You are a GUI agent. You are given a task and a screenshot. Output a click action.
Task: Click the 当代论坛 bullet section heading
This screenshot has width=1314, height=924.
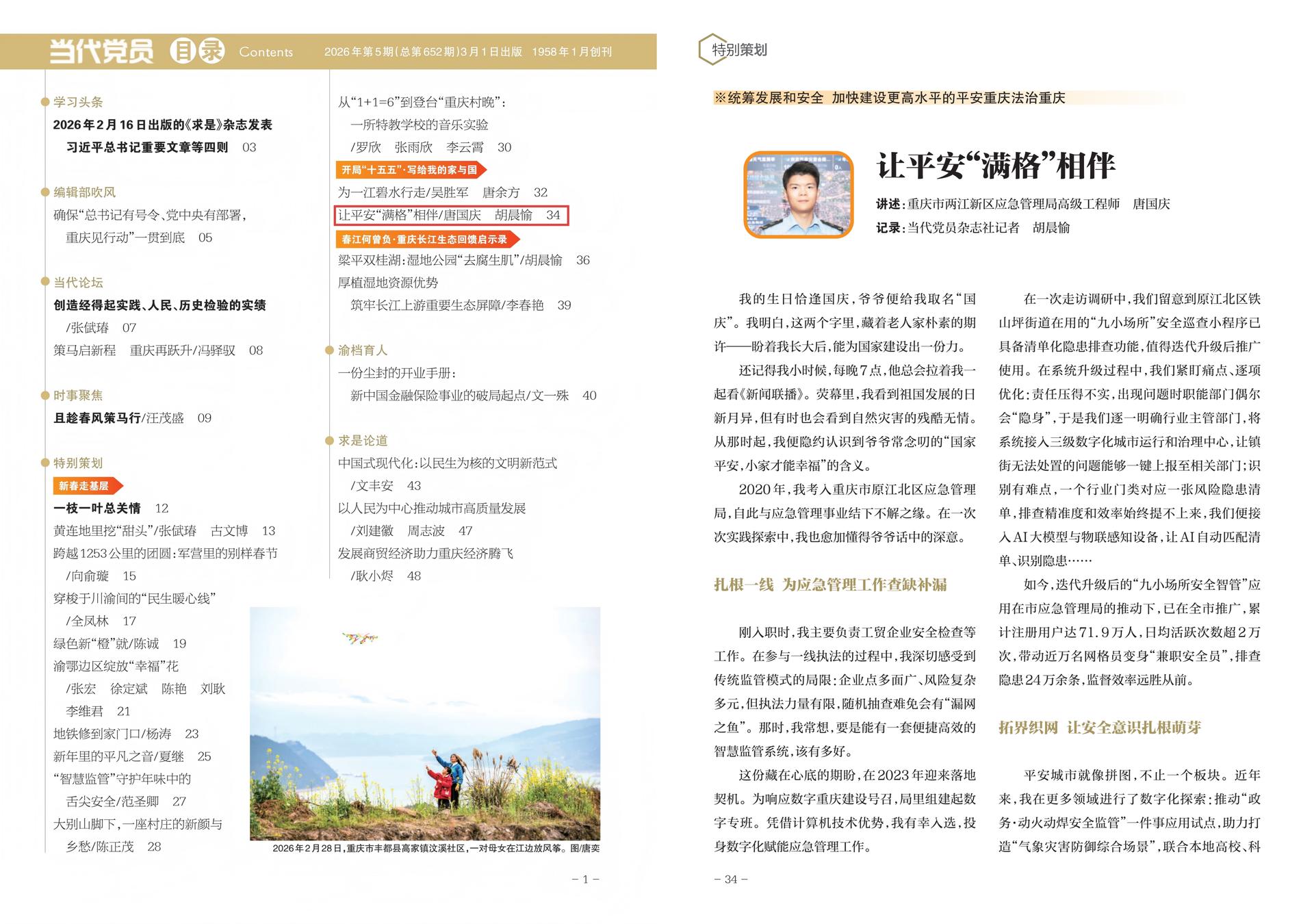[78, 283]
